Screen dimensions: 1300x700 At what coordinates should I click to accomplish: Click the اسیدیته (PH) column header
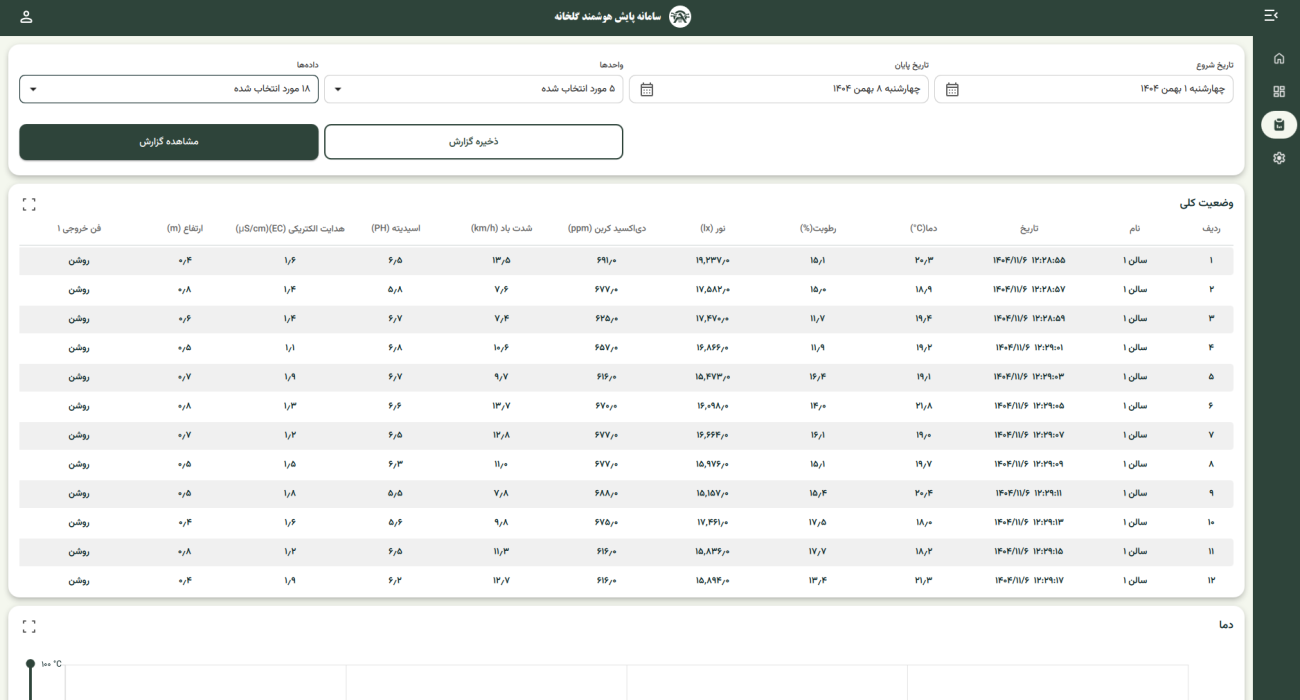[395, 229]
